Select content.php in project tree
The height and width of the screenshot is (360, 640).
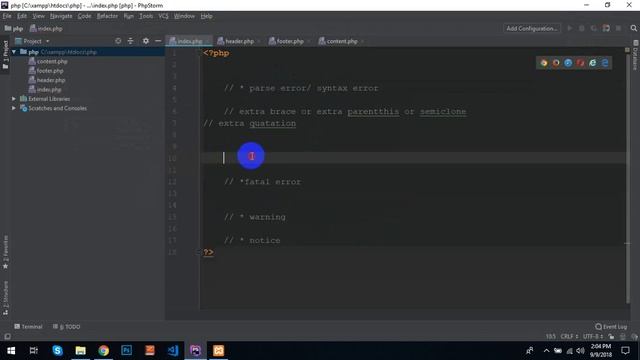click(48, 61)
